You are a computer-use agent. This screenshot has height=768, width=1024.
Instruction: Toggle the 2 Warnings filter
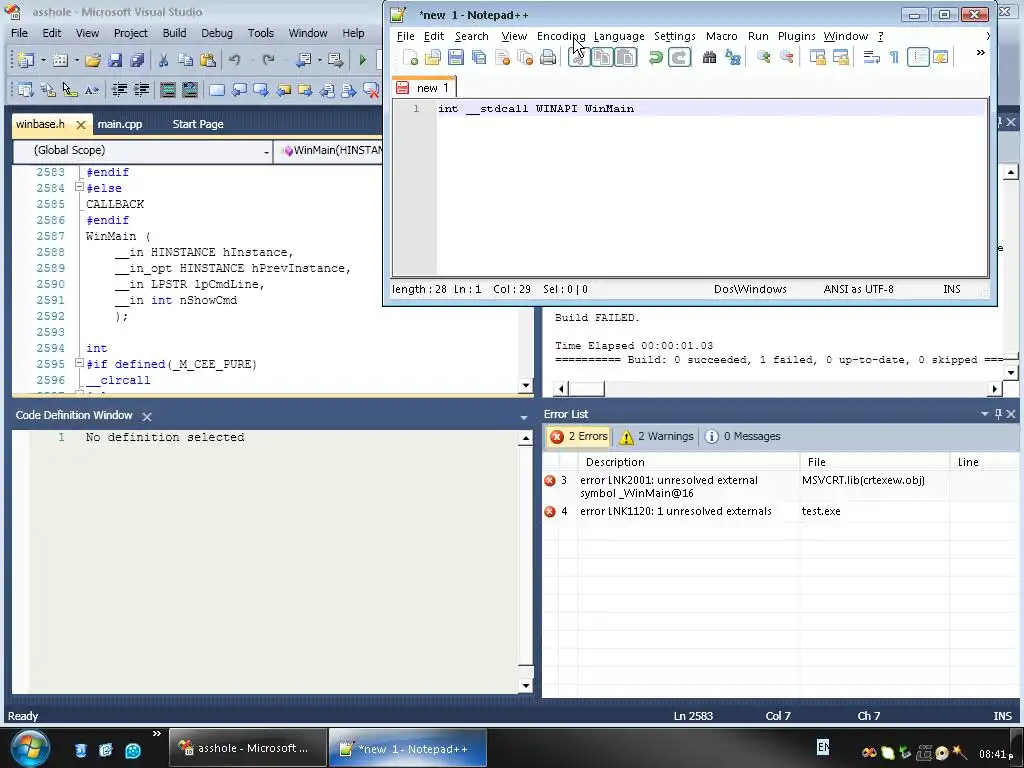(656, 436)
